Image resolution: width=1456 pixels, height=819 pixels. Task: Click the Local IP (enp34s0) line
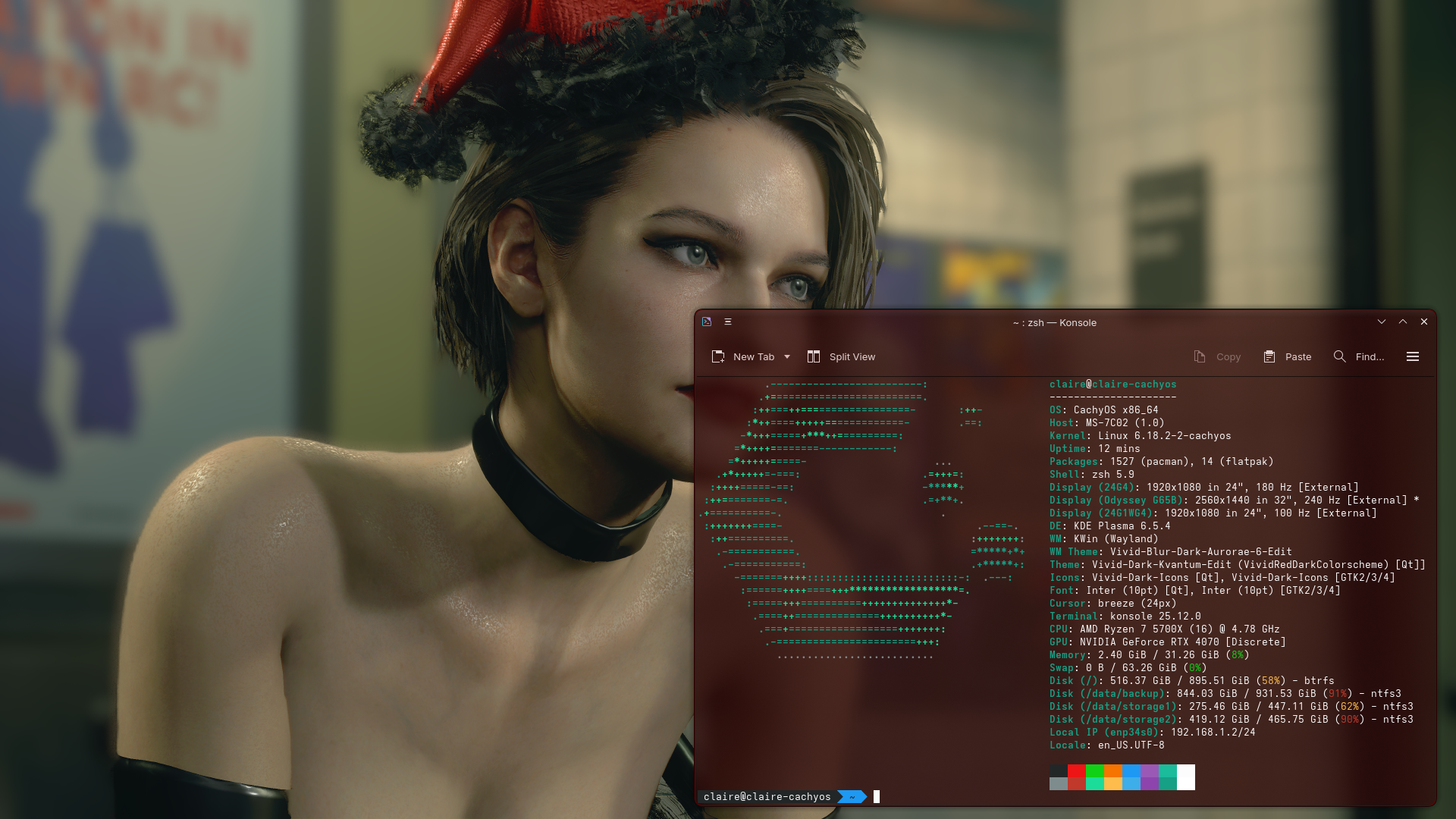pyautogui.click(x=1153, y=733)
